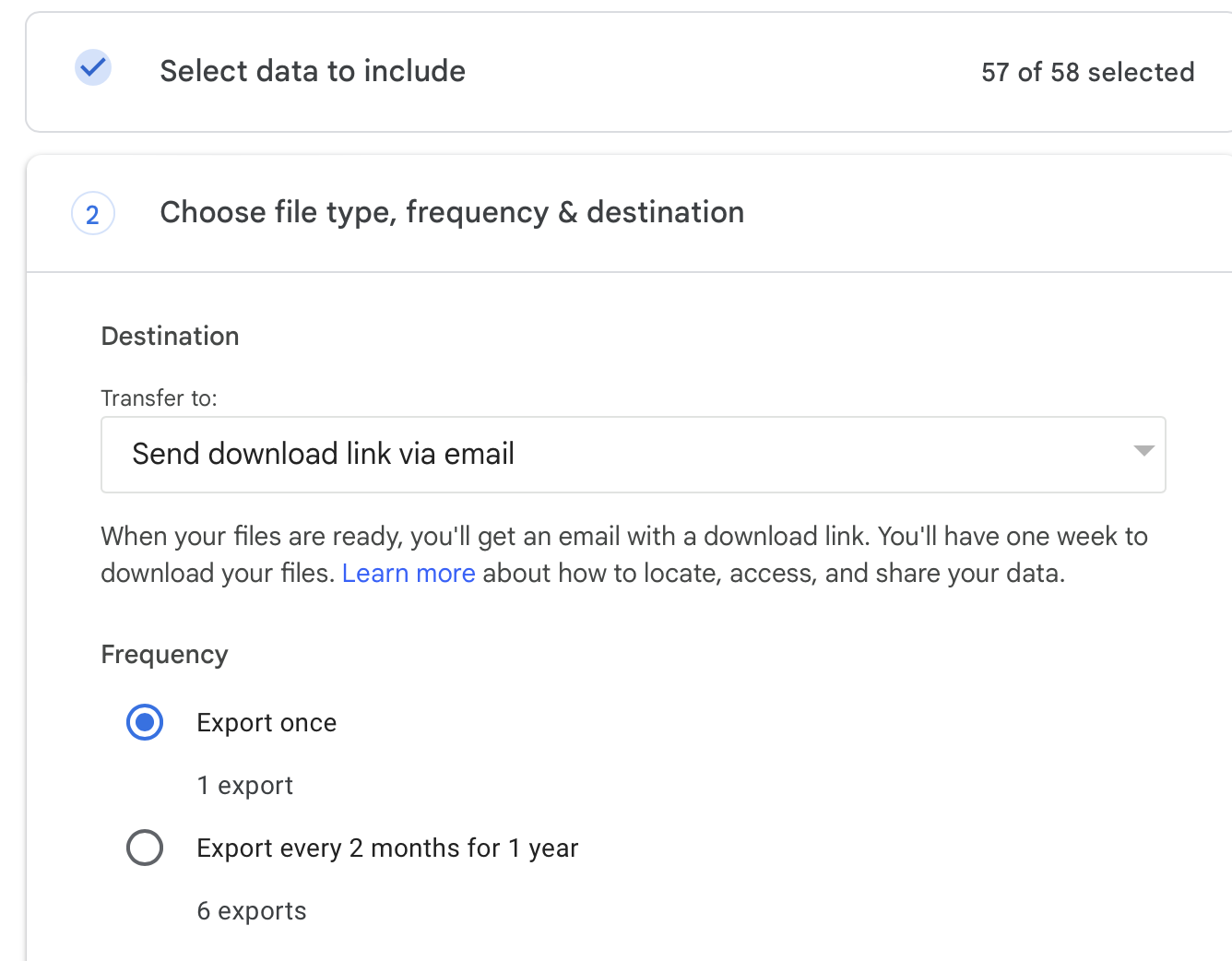Select the 'Export once' radio button

145,722
